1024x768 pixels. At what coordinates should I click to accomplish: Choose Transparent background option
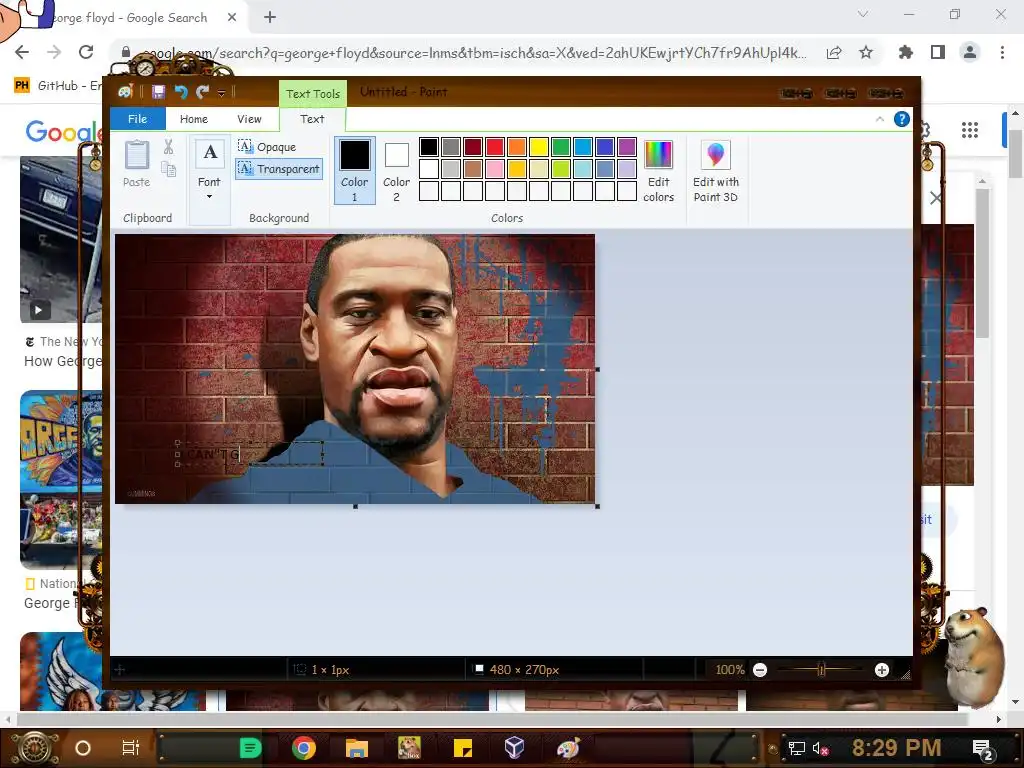coord(279,169)
